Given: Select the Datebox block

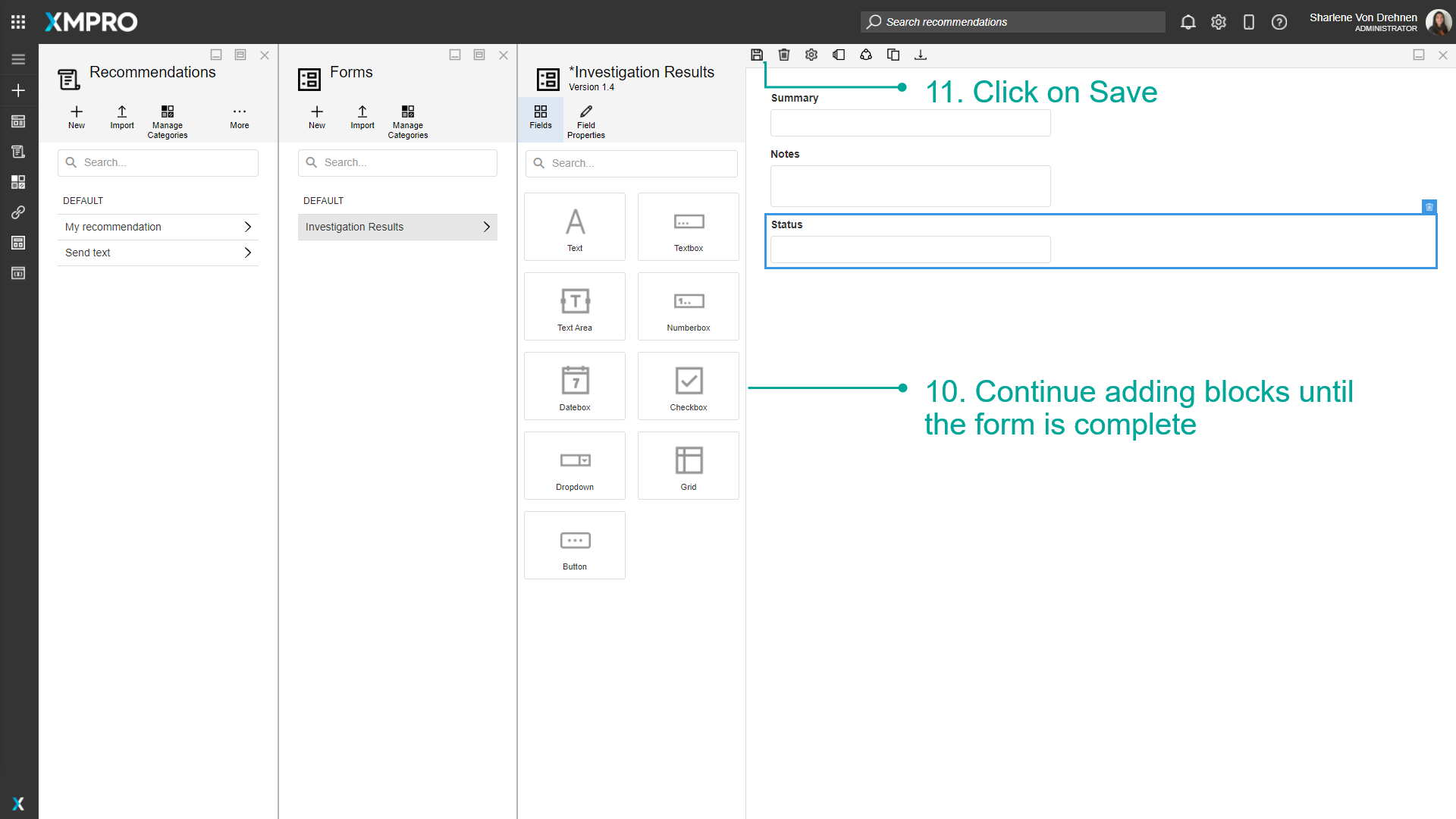Looking at the screenshot, I should (574, 385).
